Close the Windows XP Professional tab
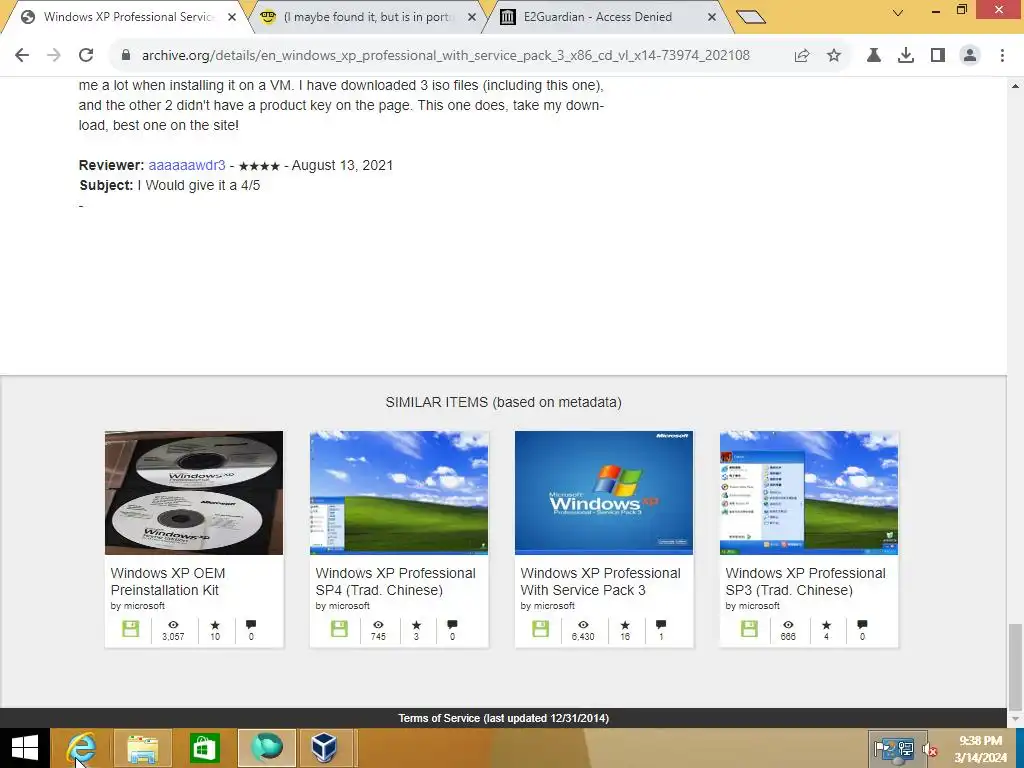This screenshot has width=1024, height=768. click(x=232, y=17)
